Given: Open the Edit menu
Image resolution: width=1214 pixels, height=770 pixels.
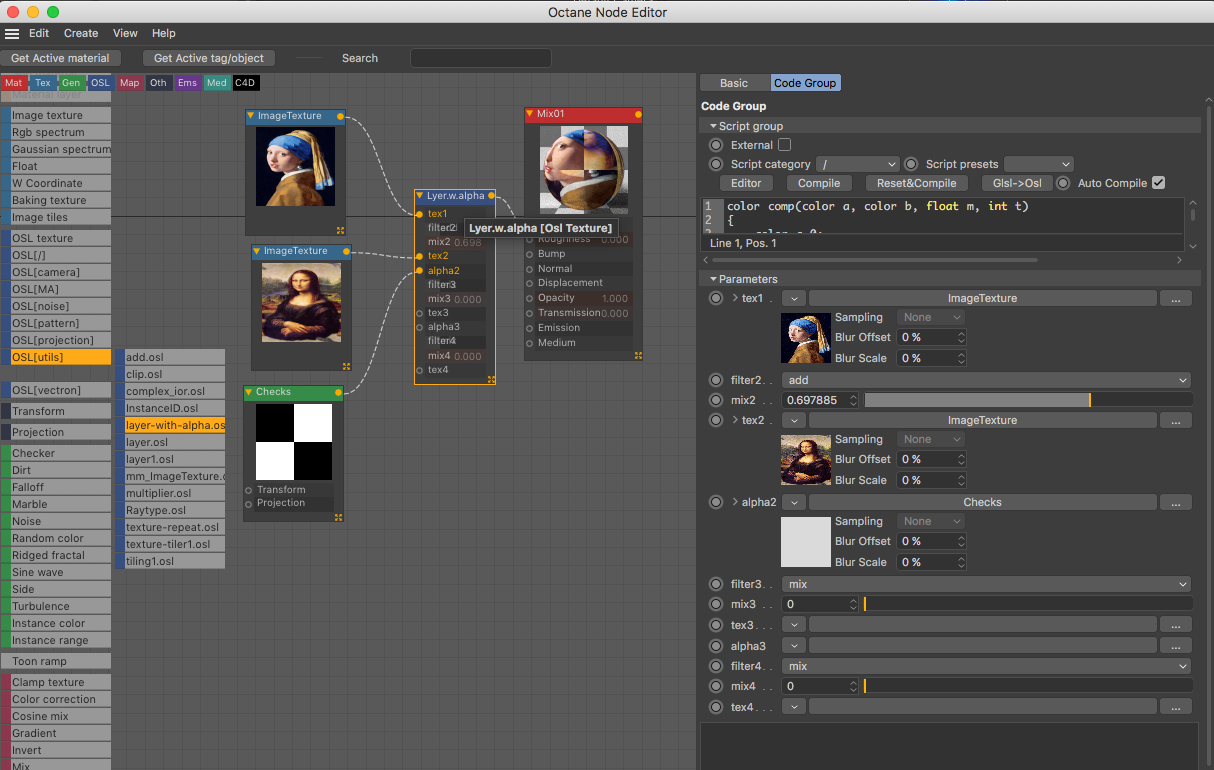Looking at the screenshot, I should point(39,33).
